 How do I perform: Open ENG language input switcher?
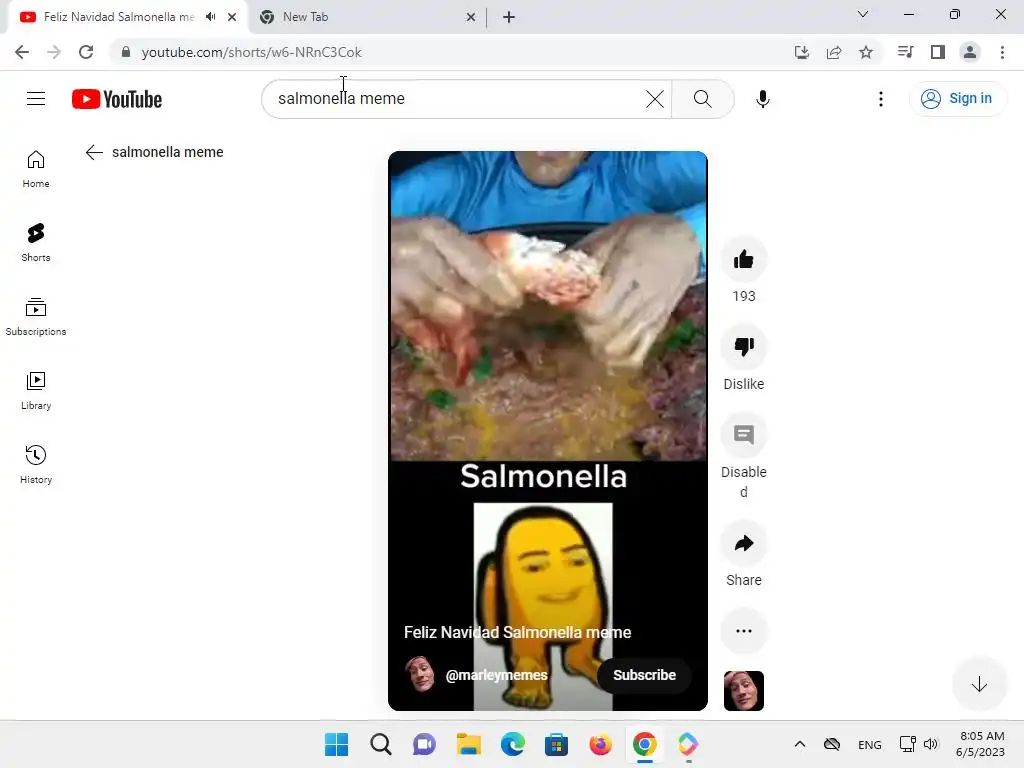click(869, 745)
